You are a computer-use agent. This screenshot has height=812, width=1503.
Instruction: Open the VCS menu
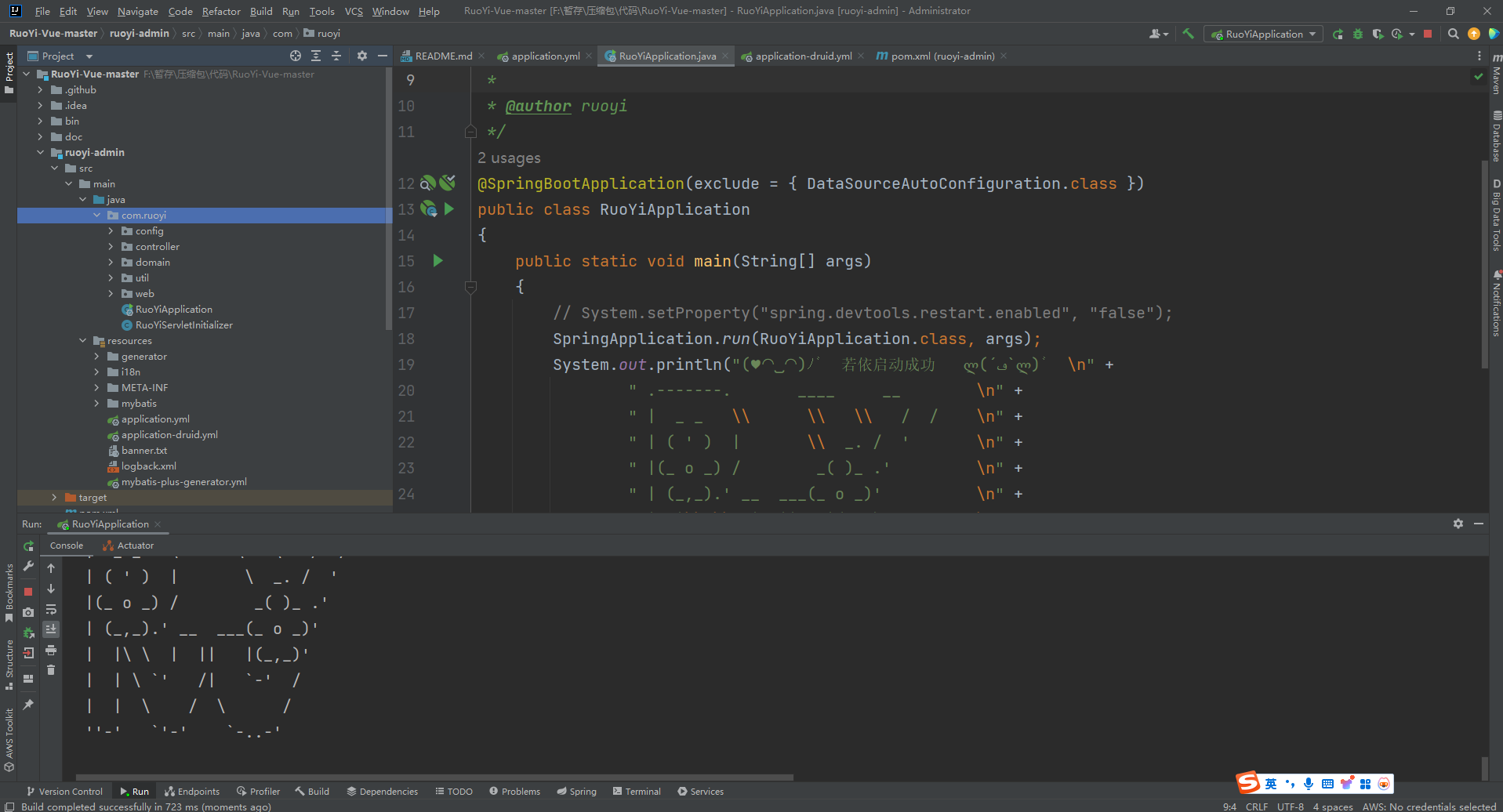point(354,11)
